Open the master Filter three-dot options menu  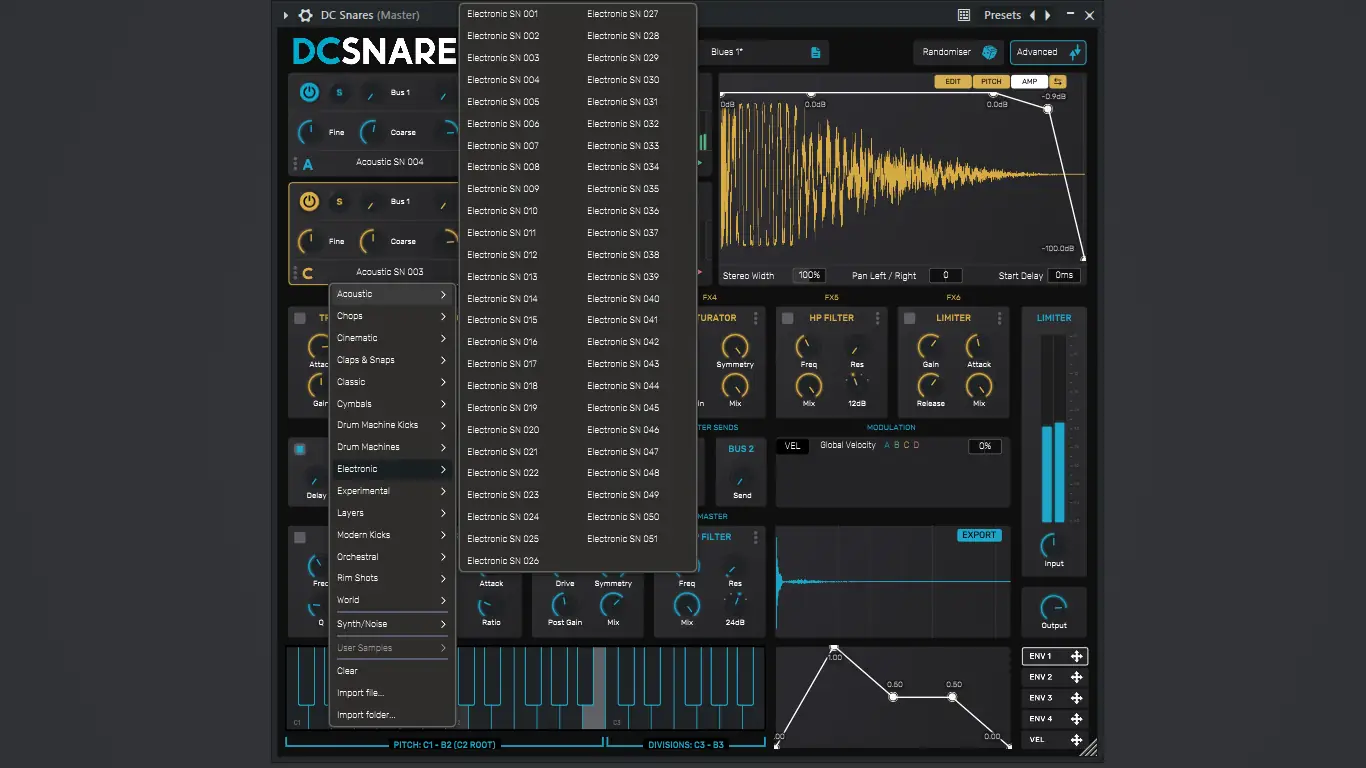click(x=756, y=537)
